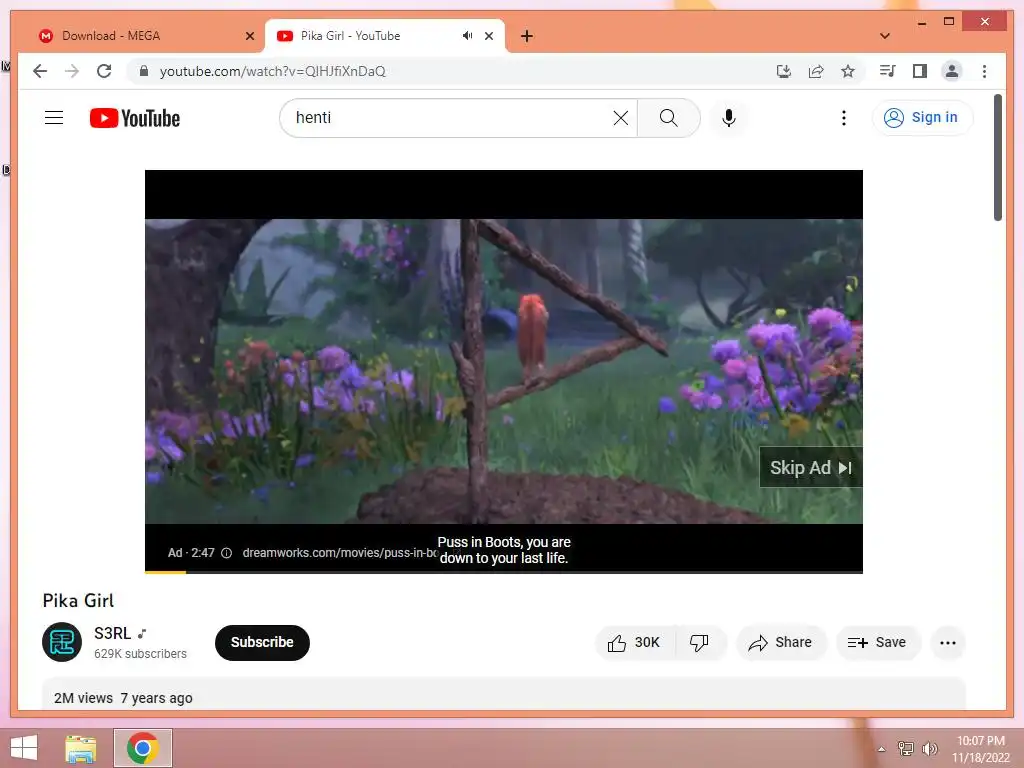The height and width of the screenshot is (768, 1024).
Task: Skip the ad
Action: pyautogui.click(x=810, y=468)
